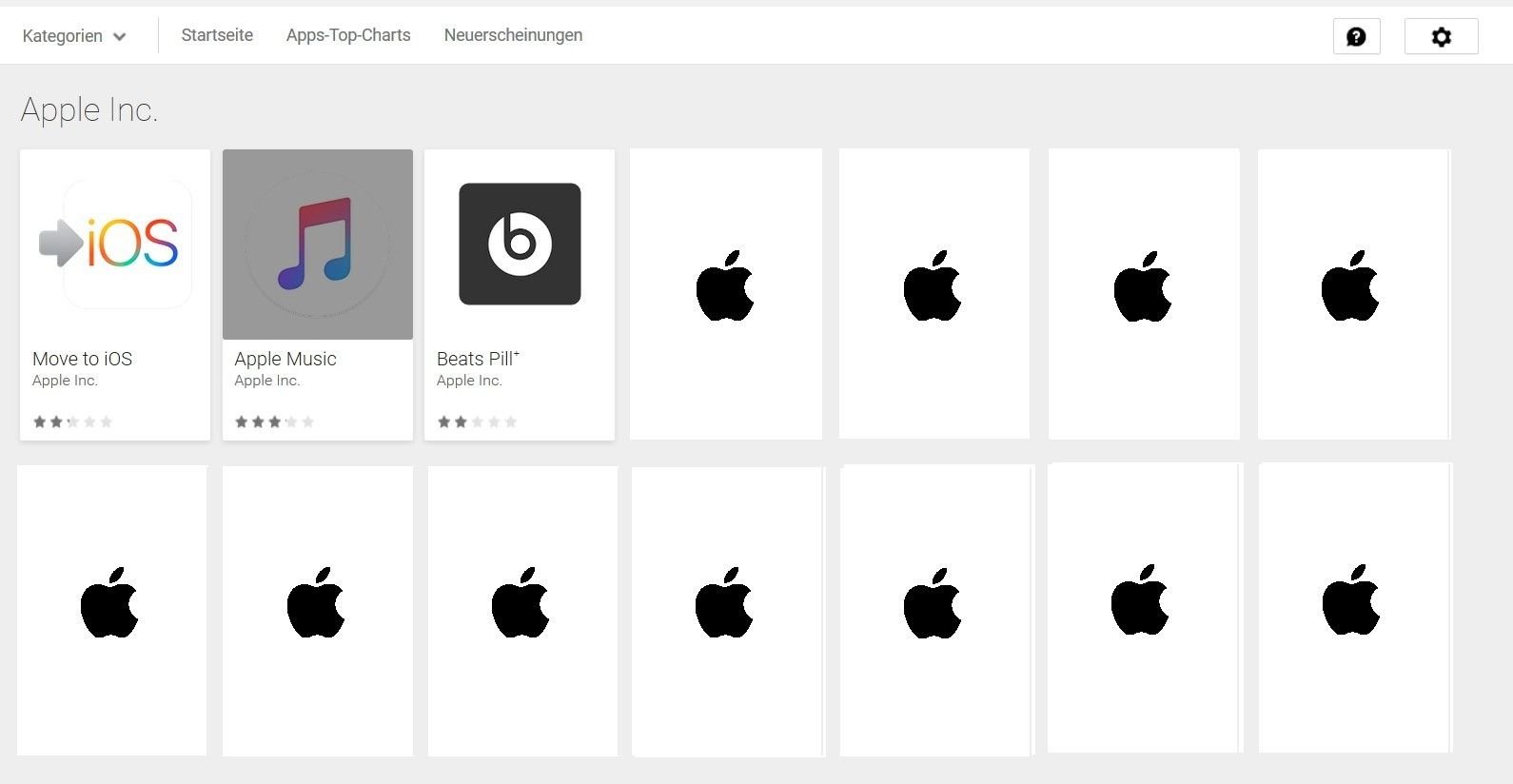Go to the Startseite tab
Viewport: 1513px width, 784px height.
[217, 35]
